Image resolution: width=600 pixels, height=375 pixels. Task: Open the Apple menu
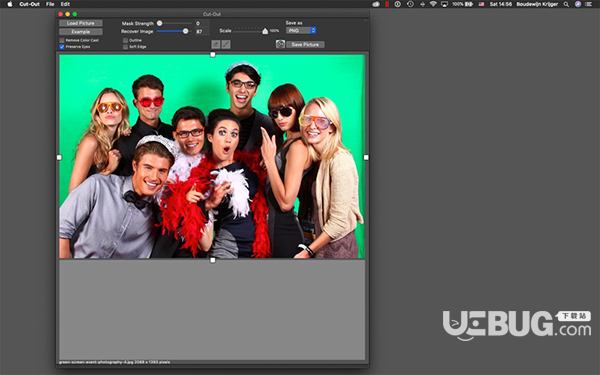tap(10, 4)
